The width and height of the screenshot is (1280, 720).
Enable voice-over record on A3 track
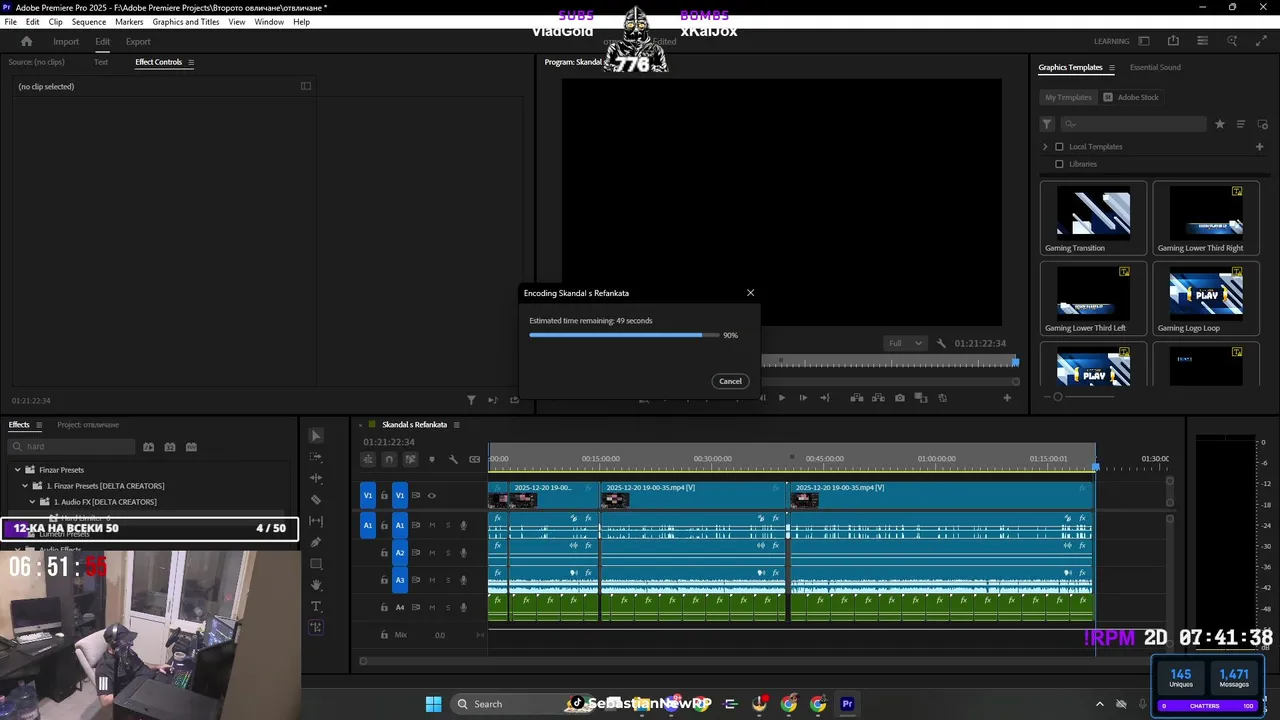pyautogui.click(x=463, y=580)
